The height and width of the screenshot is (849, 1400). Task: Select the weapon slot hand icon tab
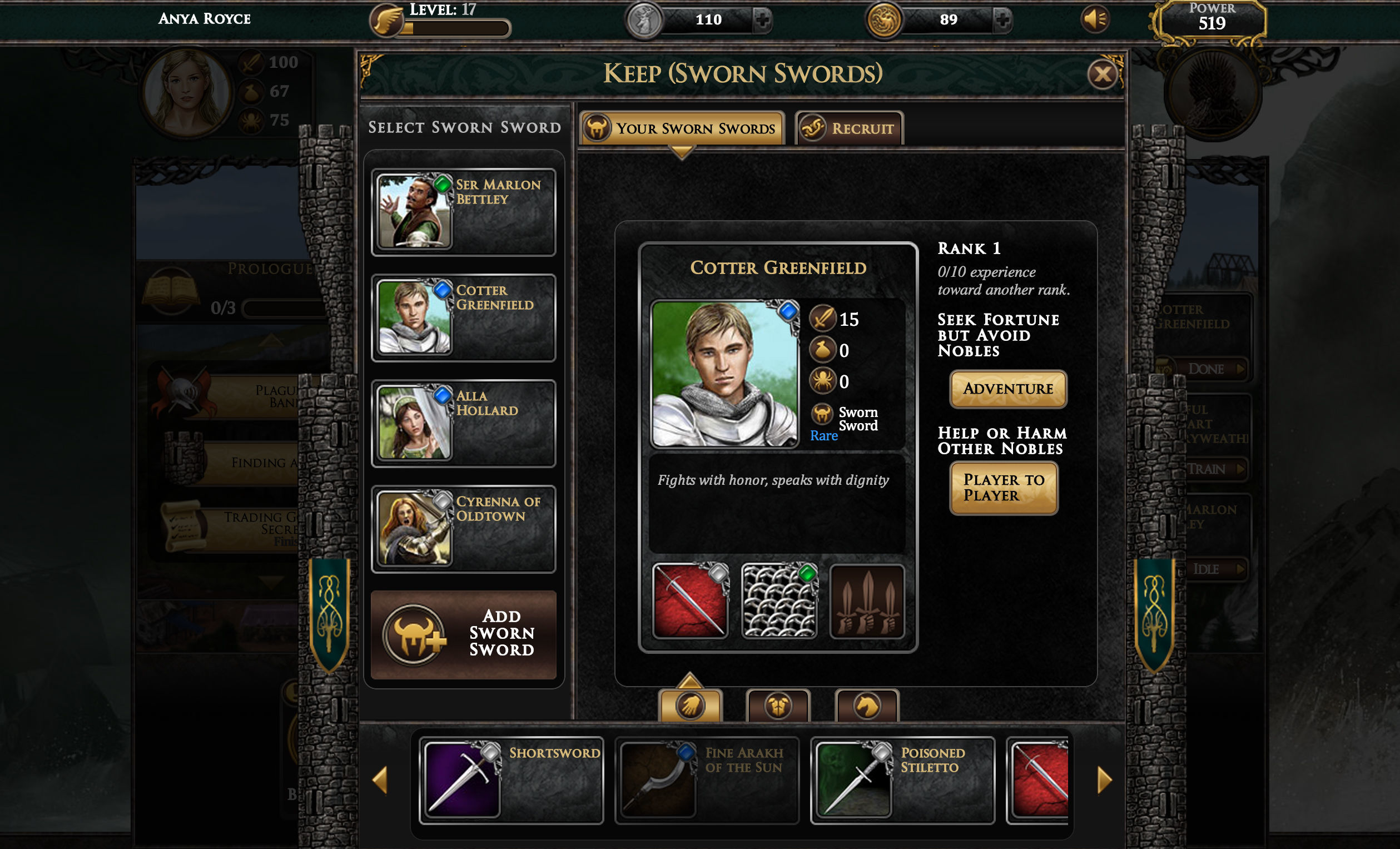pyautogui.click(x=690, y=706)
